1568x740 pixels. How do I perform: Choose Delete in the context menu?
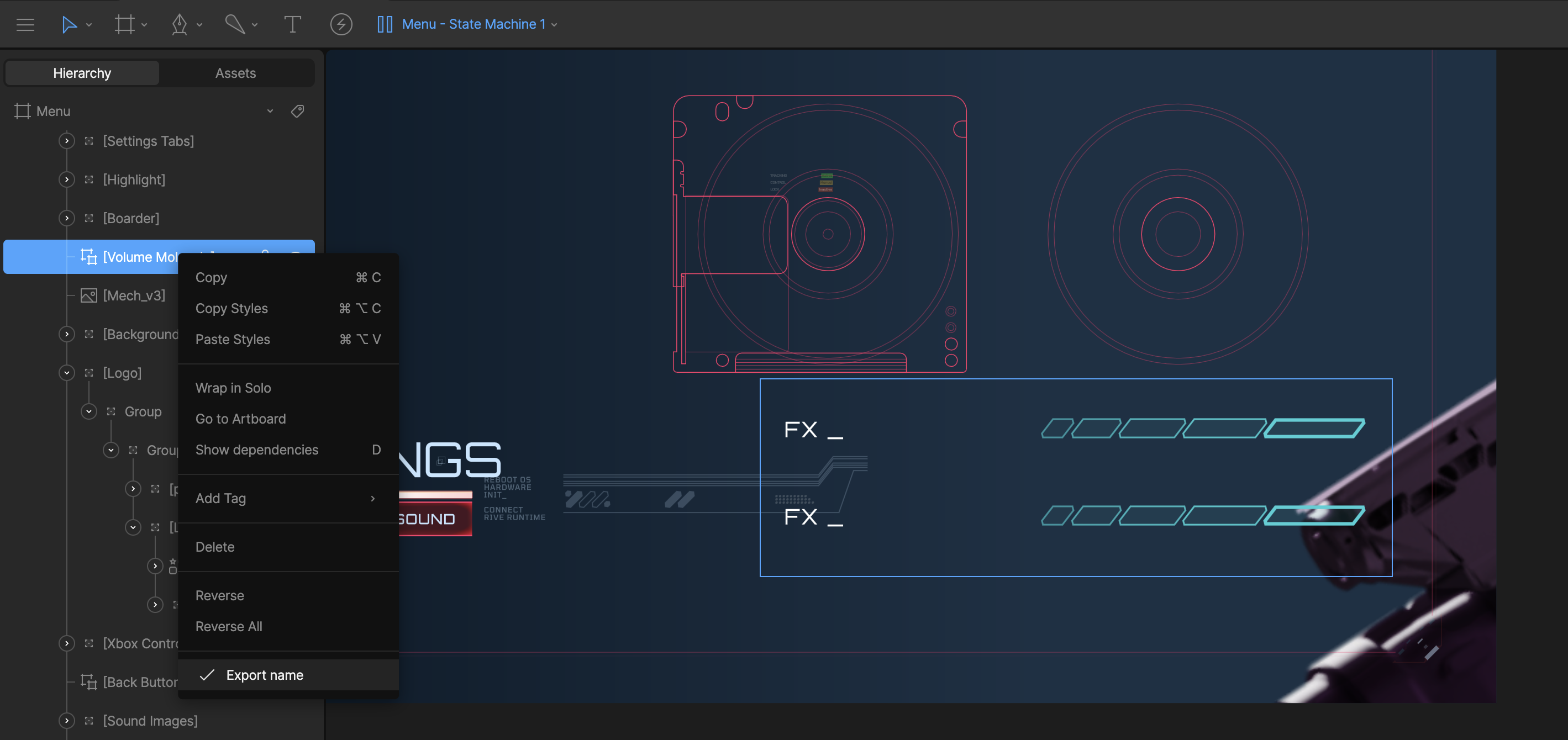point(215,547)
